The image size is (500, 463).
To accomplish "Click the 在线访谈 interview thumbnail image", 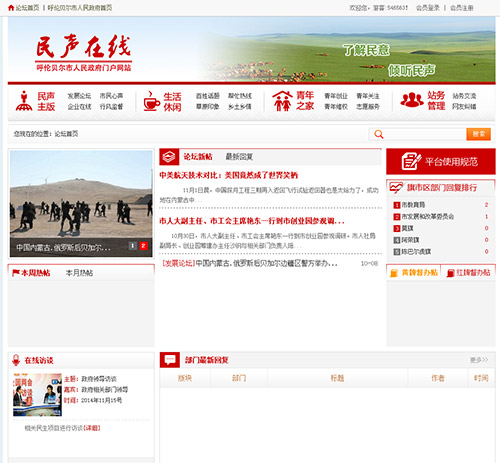I will coord(37,395).
